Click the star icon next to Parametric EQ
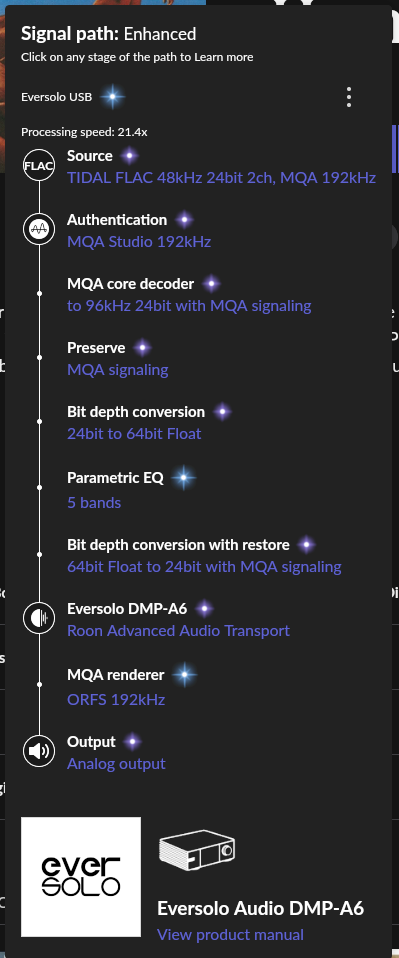The height and width of the screenshot is (958, 399). (183, 478)
